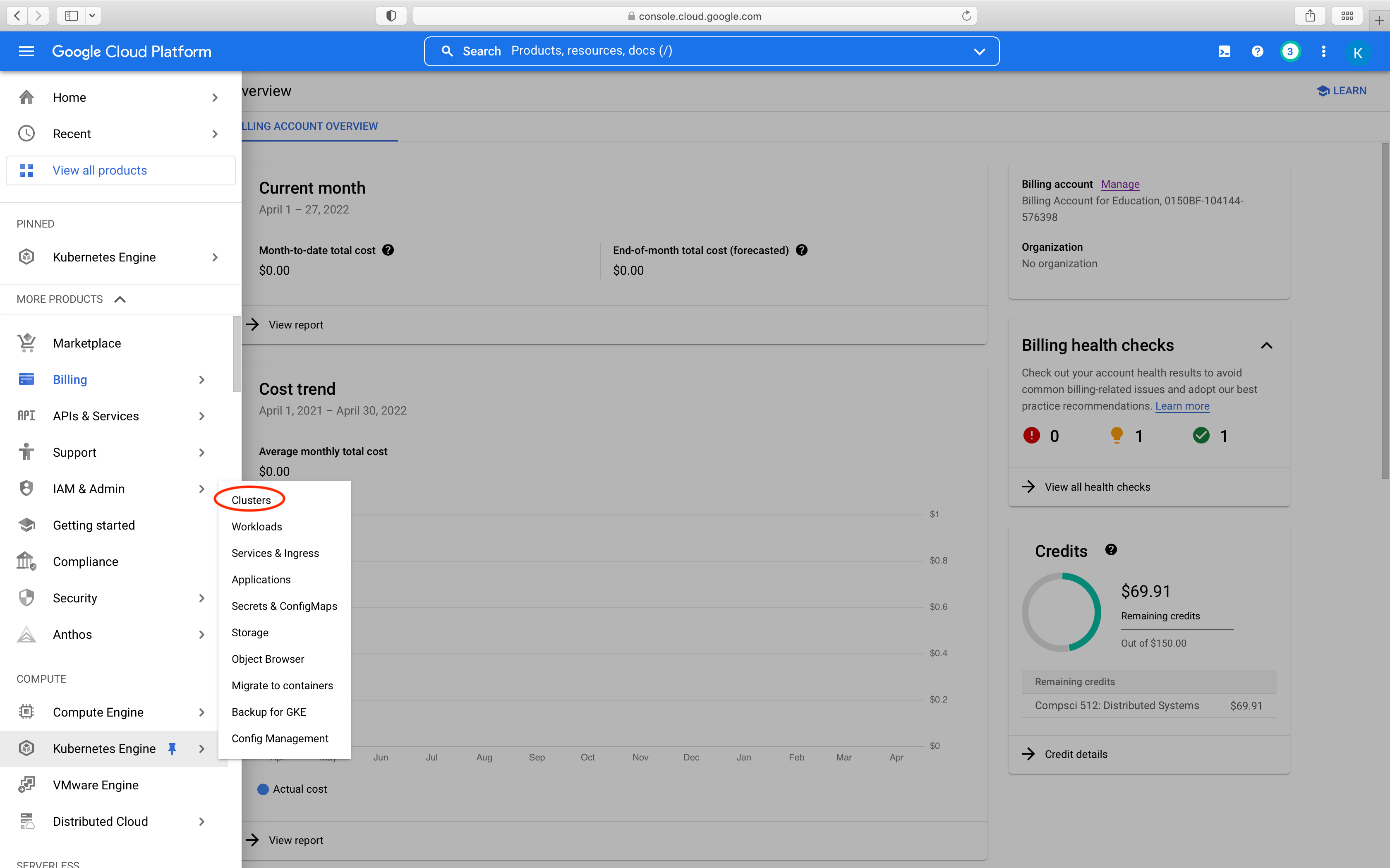Expand the Recent submenu chevron
The height and width of the screenshot is (868, 1390).
[x=215, y=134]
